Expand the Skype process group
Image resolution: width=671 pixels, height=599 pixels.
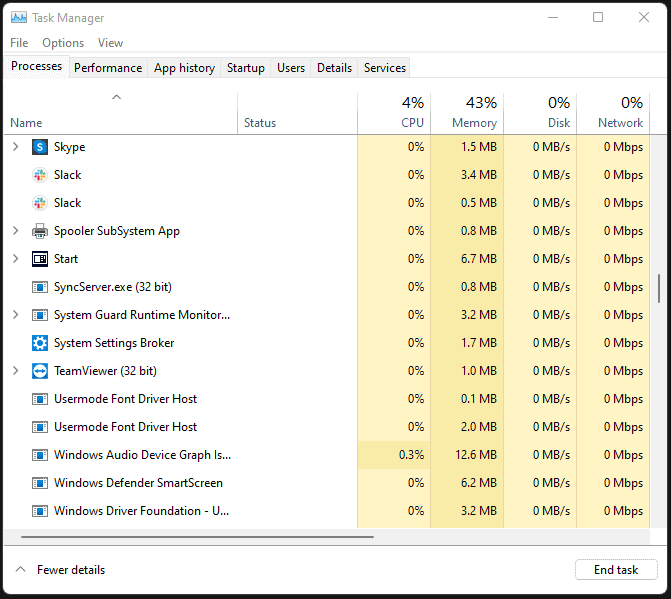tap(15, 147)
